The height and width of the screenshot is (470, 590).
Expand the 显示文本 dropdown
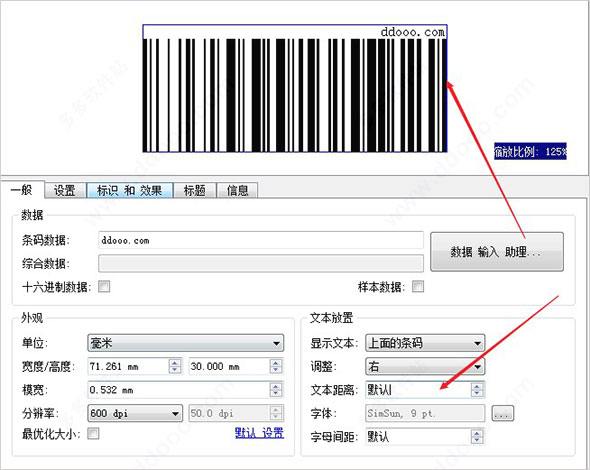[425, 343]
